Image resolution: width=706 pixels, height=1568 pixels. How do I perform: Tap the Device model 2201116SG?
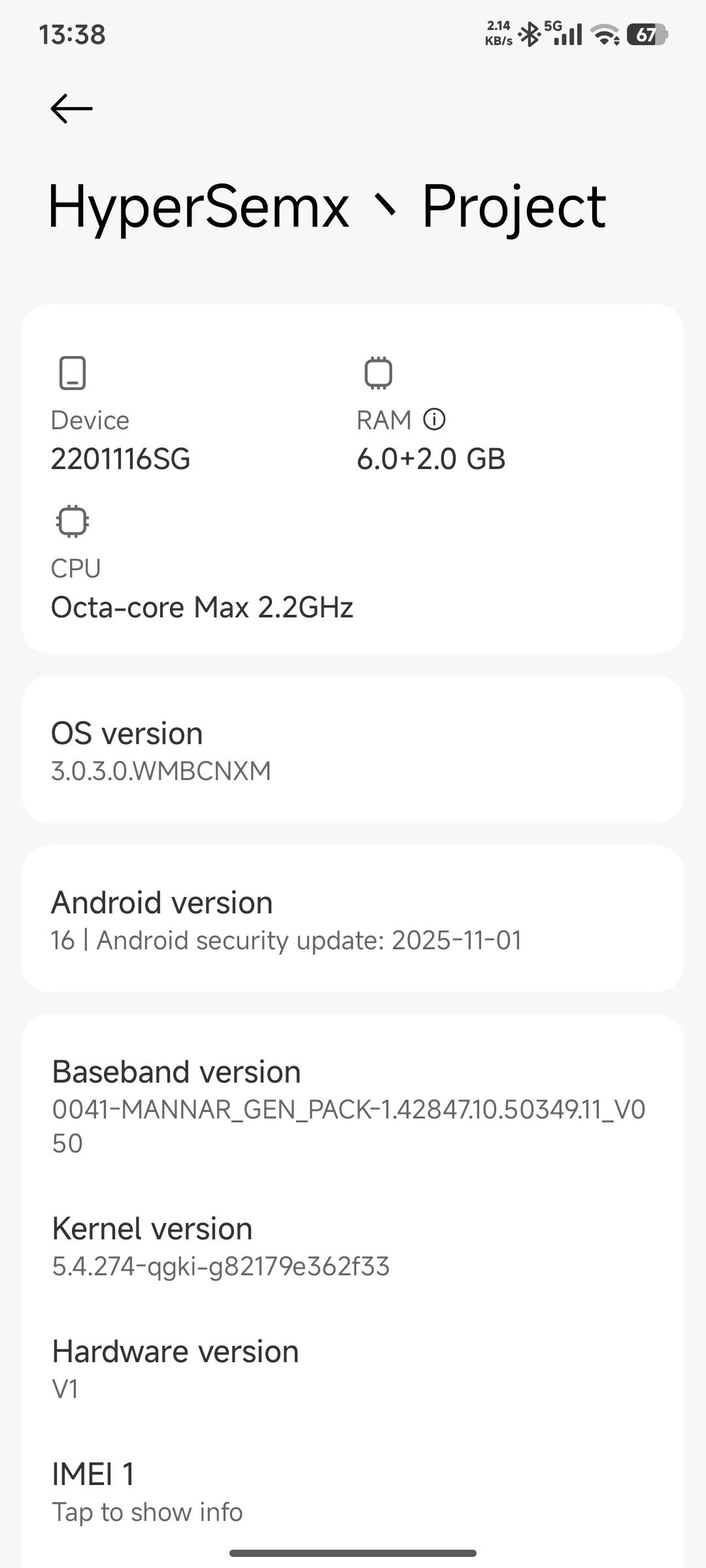pyautogui.click(x=120, y=459)
